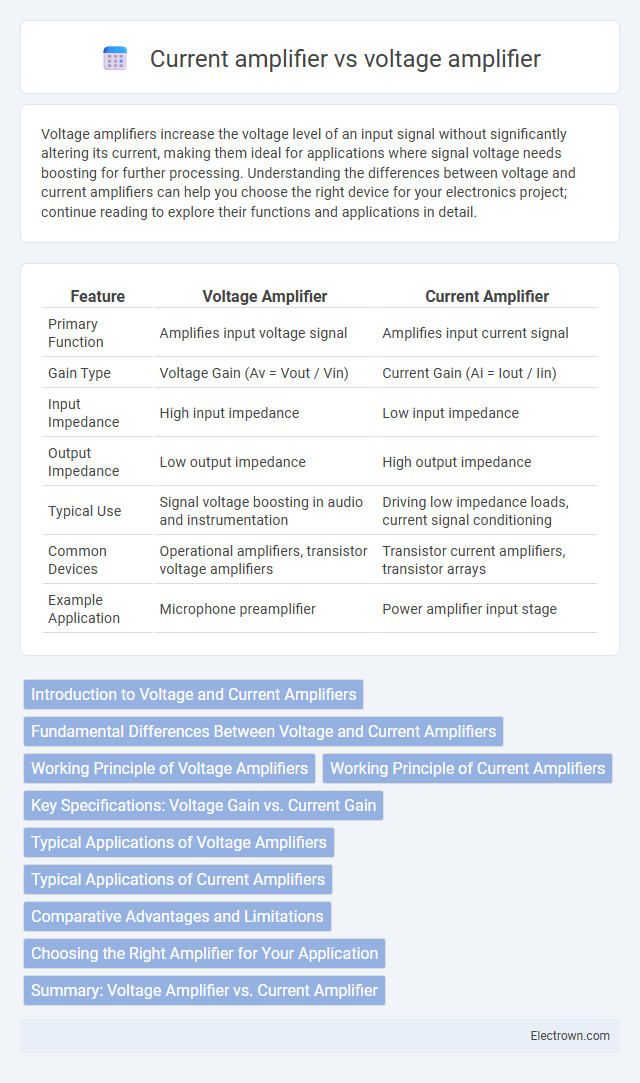Click the Current Amplifier column header
Screen dimensions: 640x1083
pyautogui.click(x=487, y=296)
